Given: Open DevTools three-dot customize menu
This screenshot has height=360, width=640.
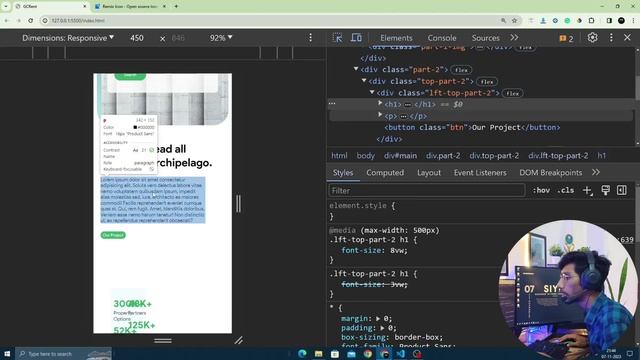Looking at the screenshot, I should click(x=611, y=38).
